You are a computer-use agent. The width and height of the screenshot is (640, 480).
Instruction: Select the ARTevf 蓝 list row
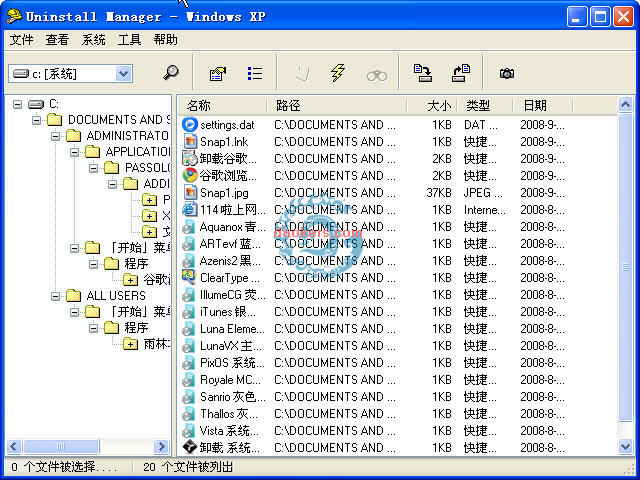pos(378,244)
